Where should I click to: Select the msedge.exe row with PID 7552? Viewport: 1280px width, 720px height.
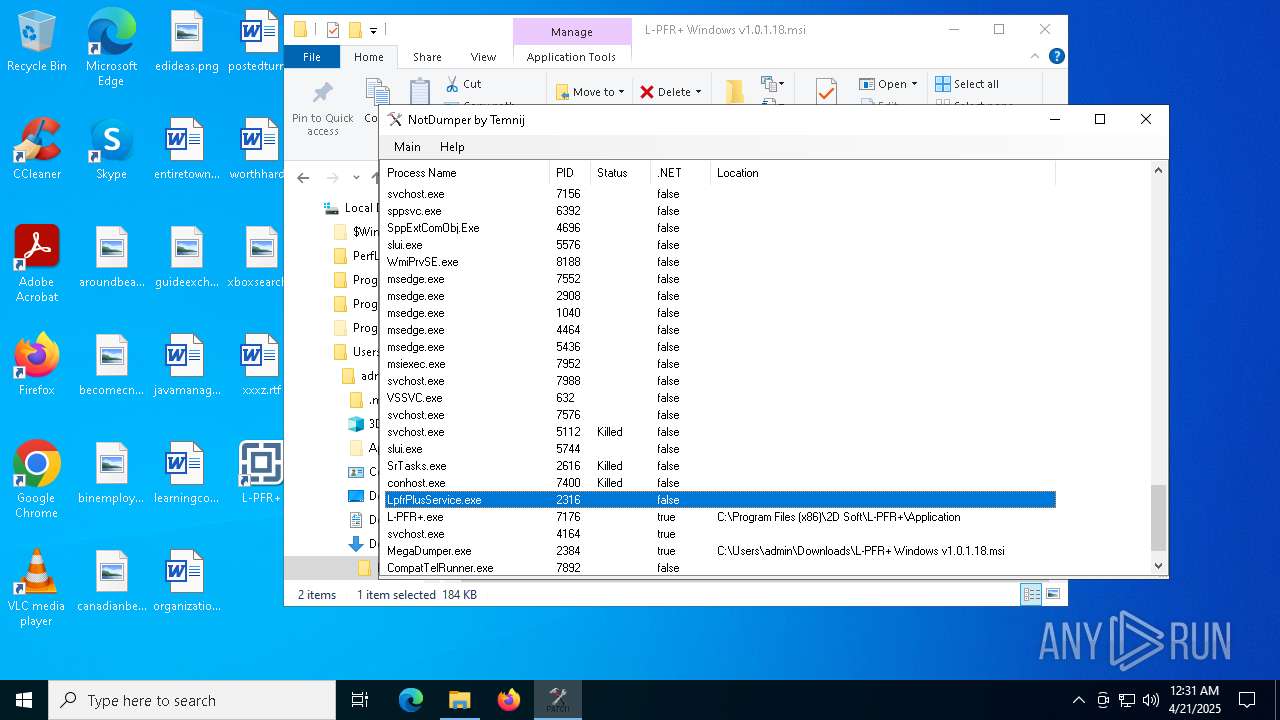[720, 279]
